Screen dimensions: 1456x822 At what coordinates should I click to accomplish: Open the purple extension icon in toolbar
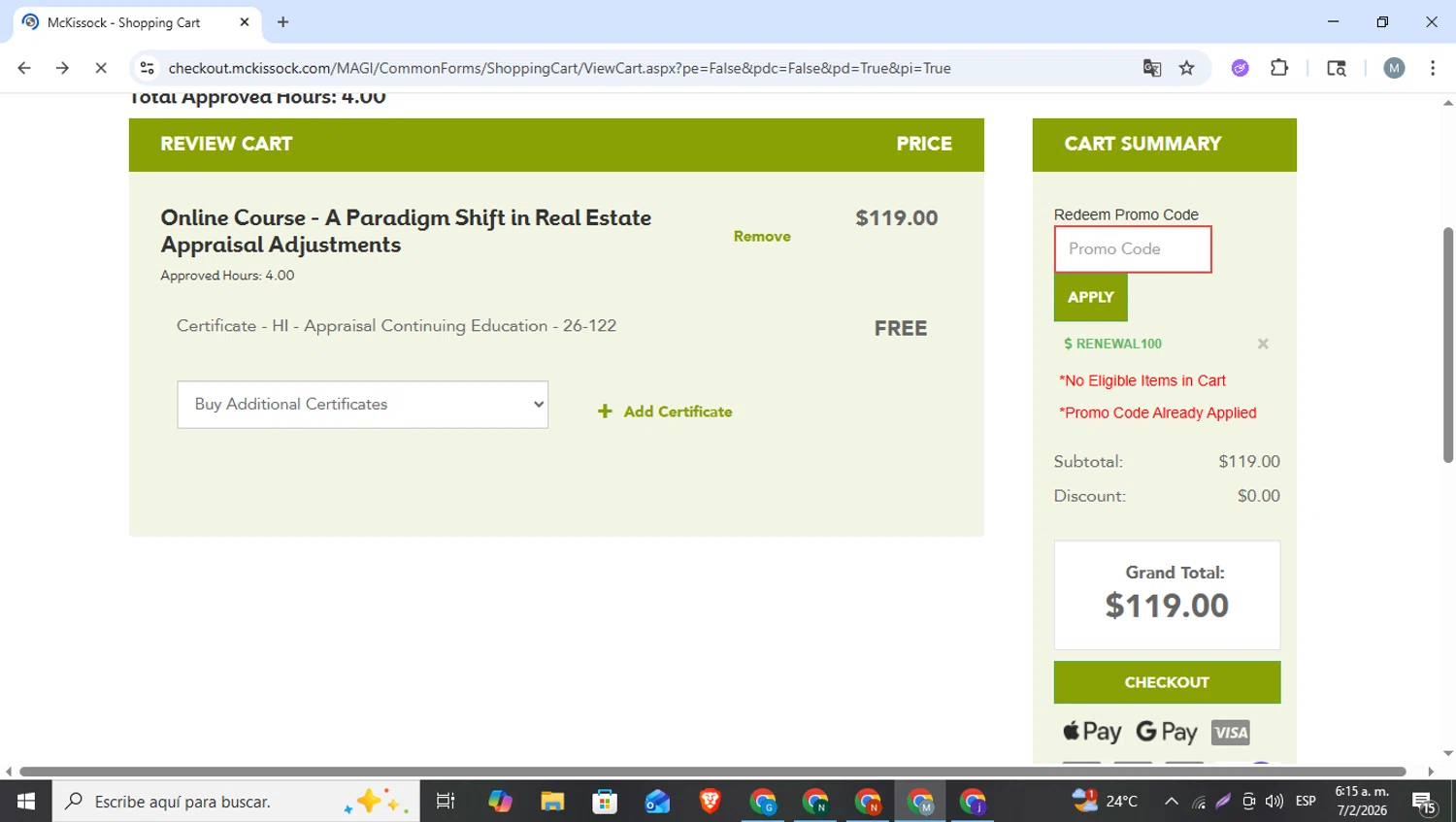[x=1240, y=68]
